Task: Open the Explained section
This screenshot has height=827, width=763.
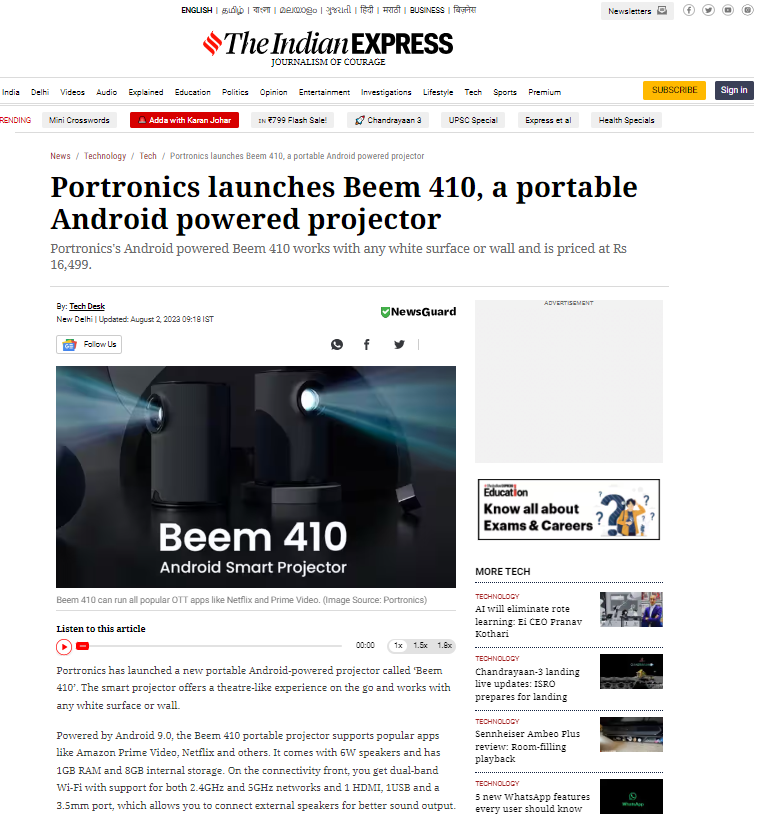Action: point(146,92)
